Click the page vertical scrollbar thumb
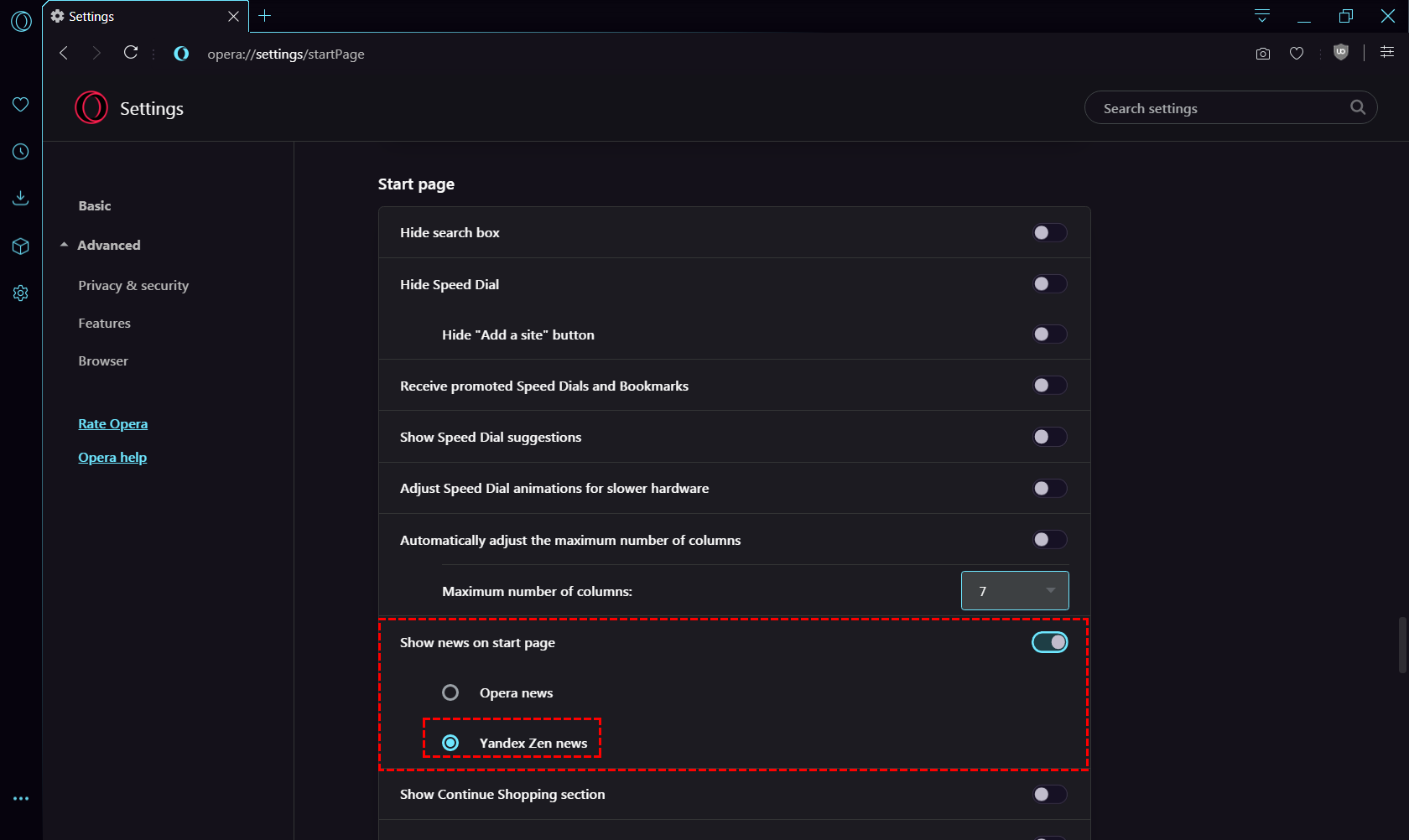The image size is (1409, 840). point(1402,645)
